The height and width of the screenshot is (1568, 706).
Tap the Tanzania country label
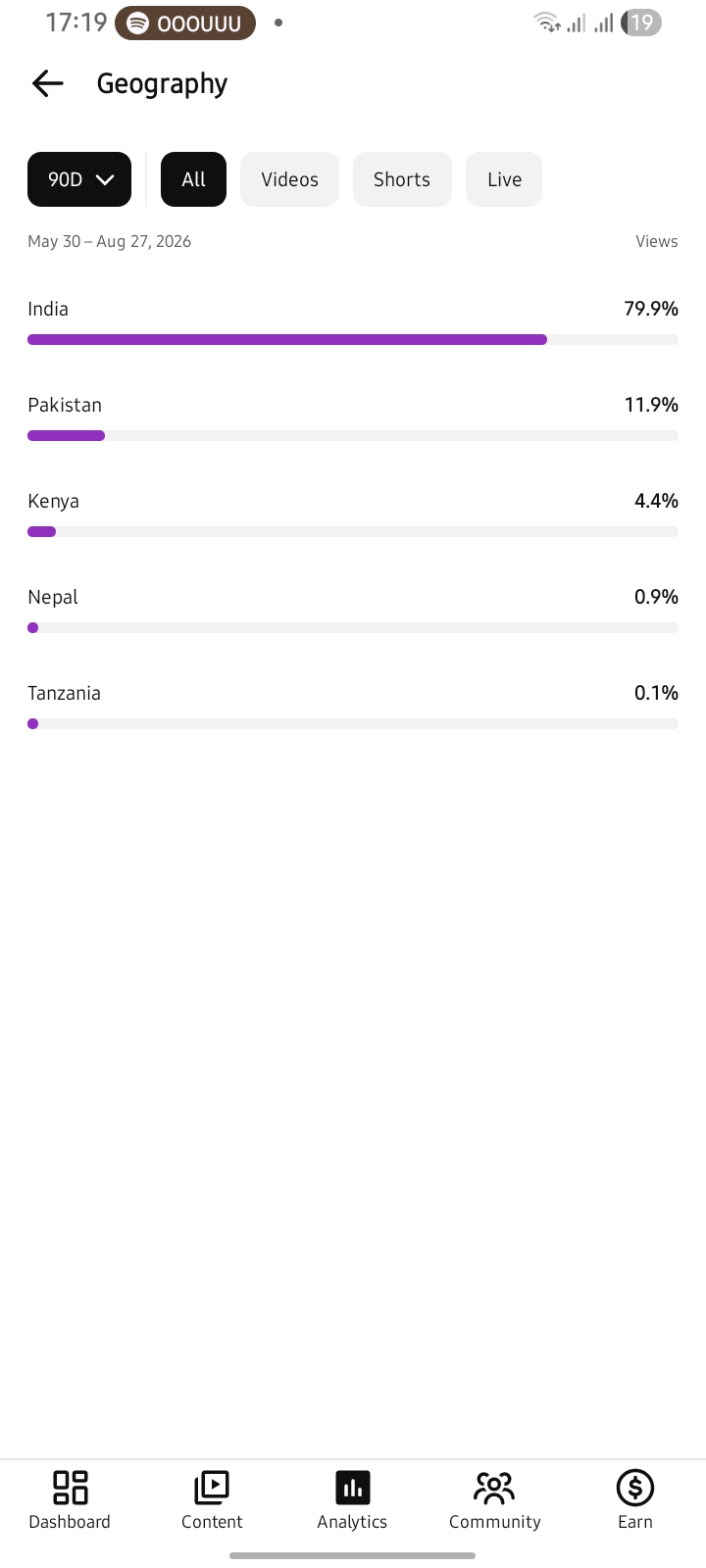pos(64,693)
